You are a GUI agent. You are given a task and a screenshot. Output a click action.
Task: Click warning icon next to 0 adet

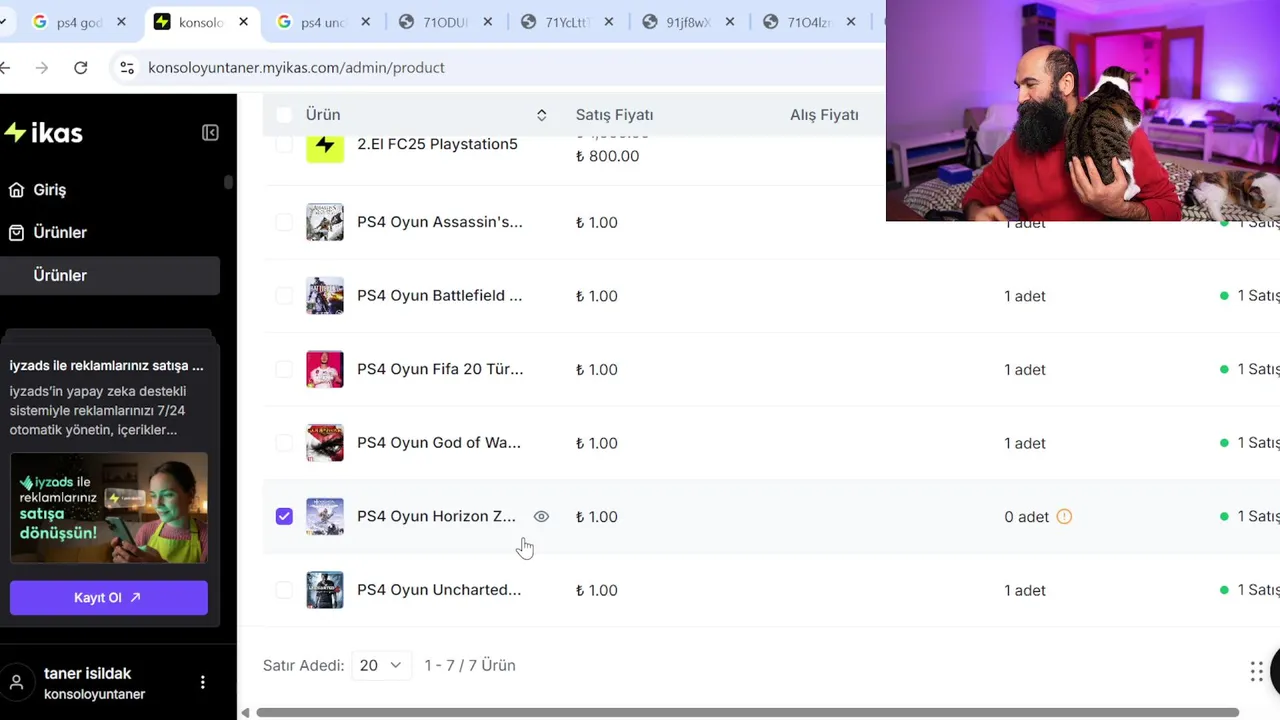1064,517
